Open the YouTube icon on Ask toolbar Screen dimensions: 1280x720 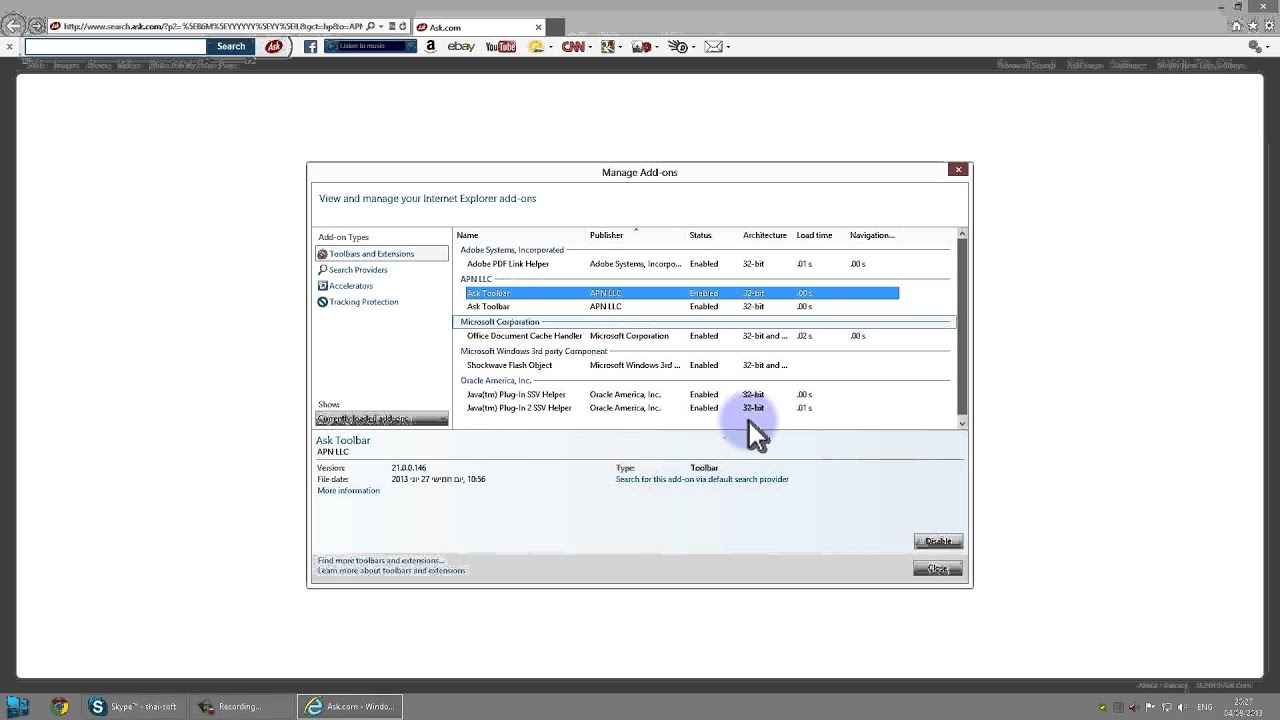[x=500, y=46]
